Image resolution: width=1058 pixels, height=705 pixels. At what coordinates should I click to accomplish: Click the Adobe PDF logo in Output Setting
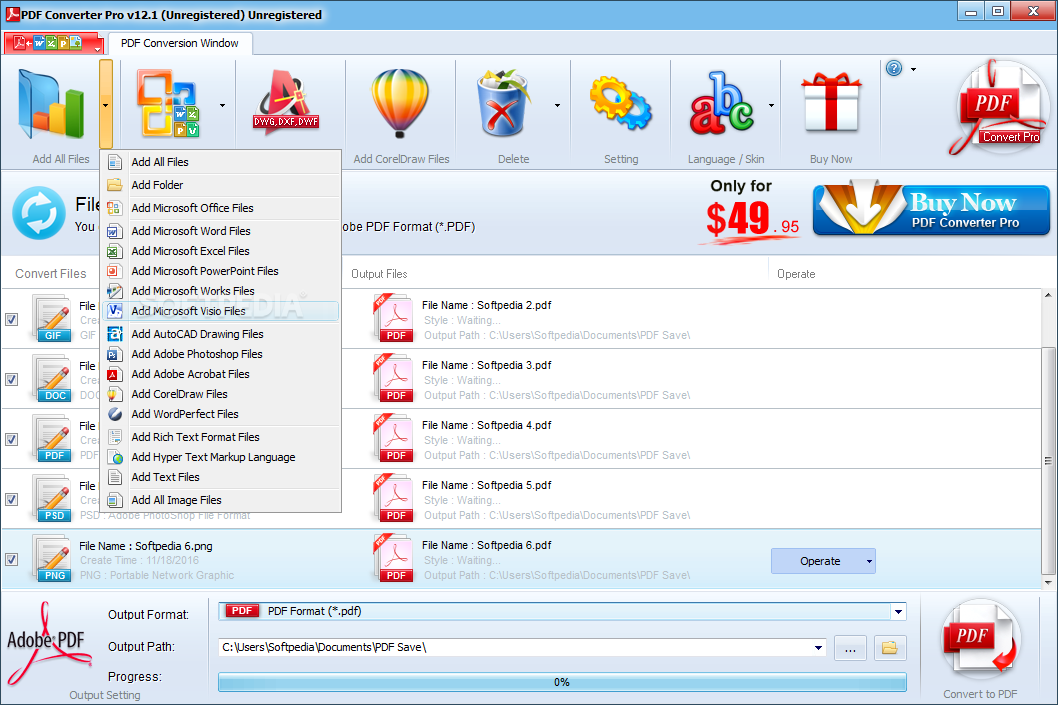coord(47,642)
